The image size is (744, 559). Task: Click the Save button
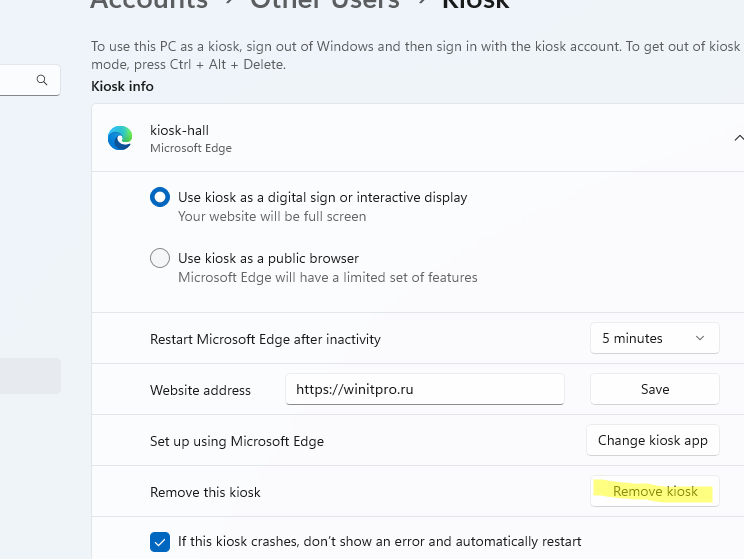click(655, 389)
